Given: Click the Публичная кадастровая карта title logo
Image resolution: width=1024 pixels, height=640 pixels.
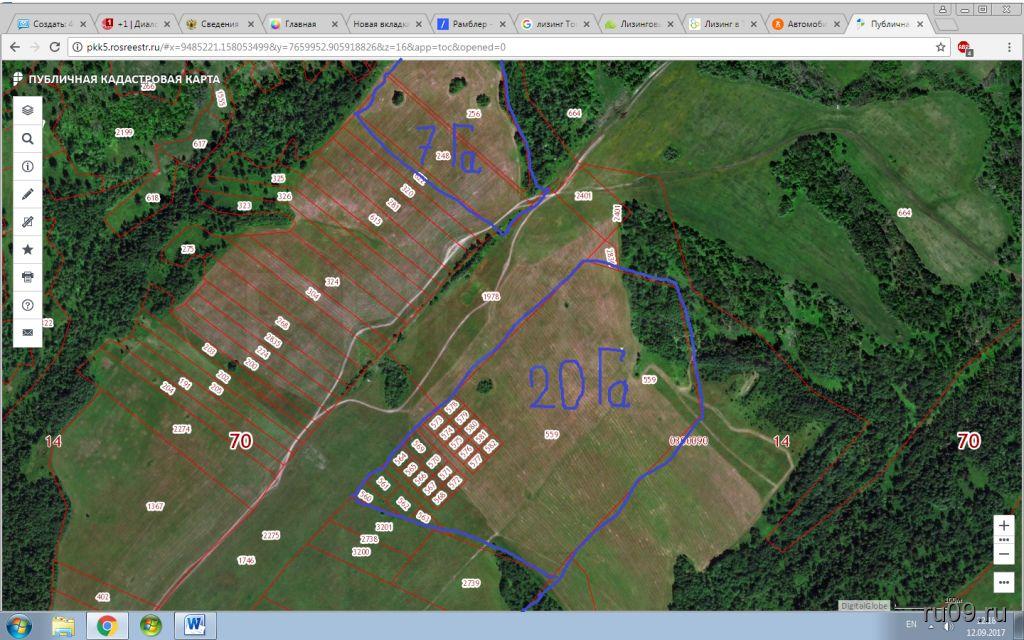Looking at the screenshot, I should pyautogui.click(x=116, y=79).
